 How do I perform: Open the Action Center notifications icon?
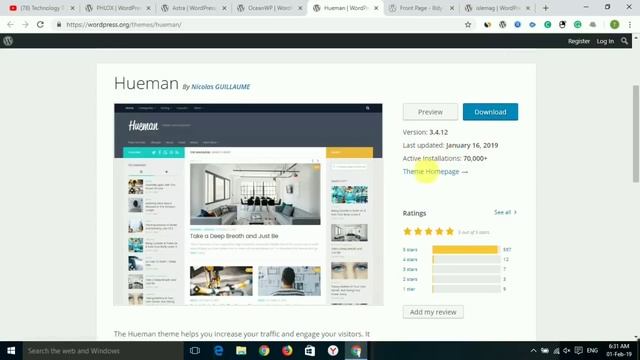coord(578,351)
